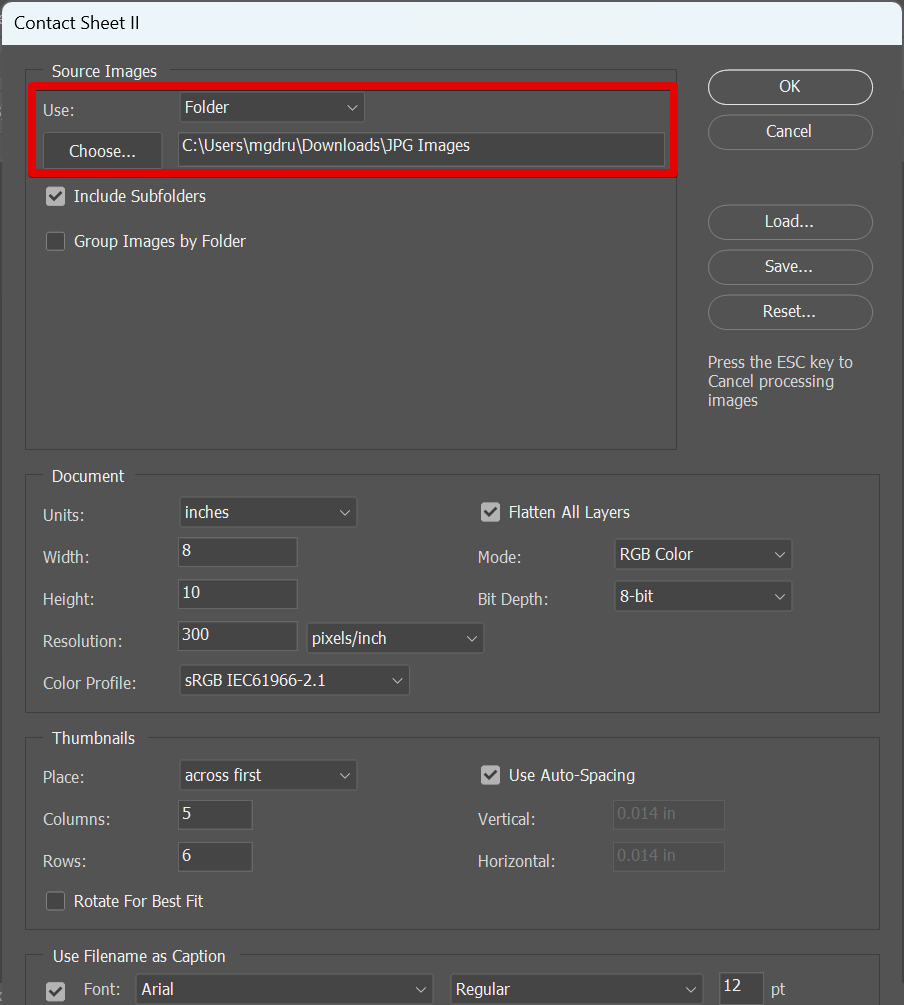Image resolution: width=904 pixels, height=1005 pixels.
Task: Open the RGB Color mode dropdown
Action: click(701, 555)
